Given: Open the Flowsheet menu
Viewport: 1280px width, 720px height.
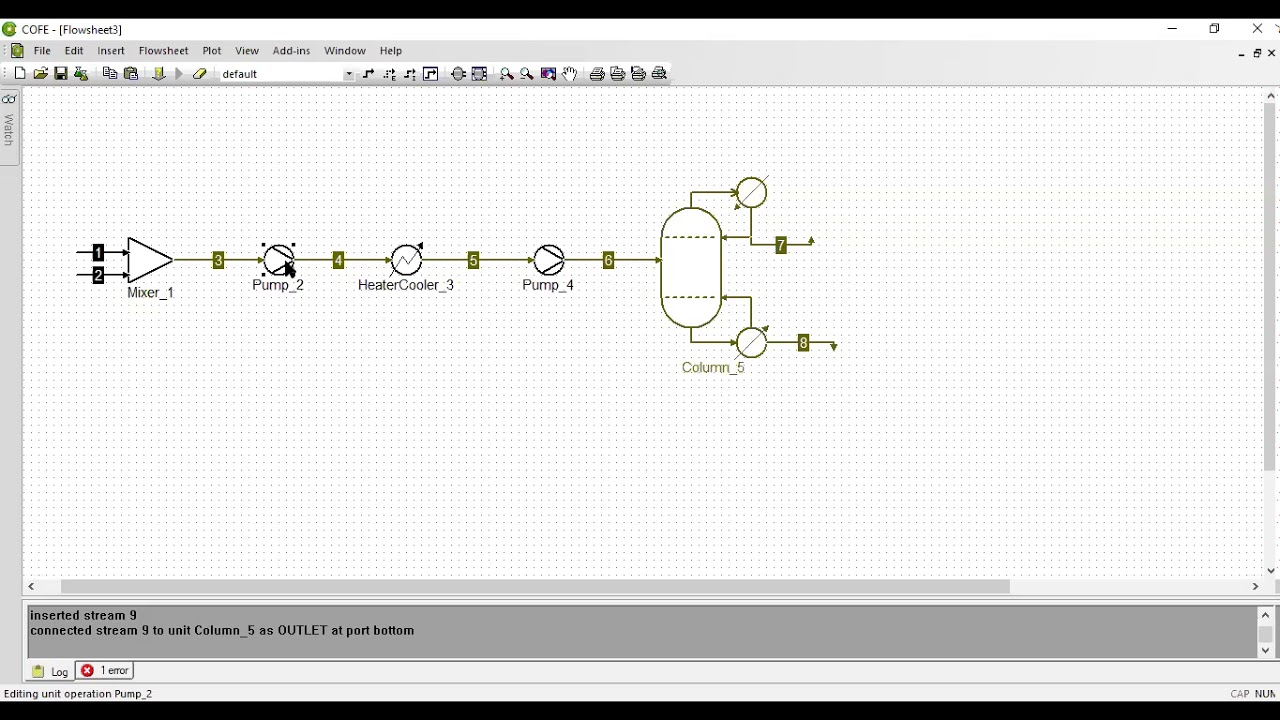Looking at the screenshot, I should [163, 51].
